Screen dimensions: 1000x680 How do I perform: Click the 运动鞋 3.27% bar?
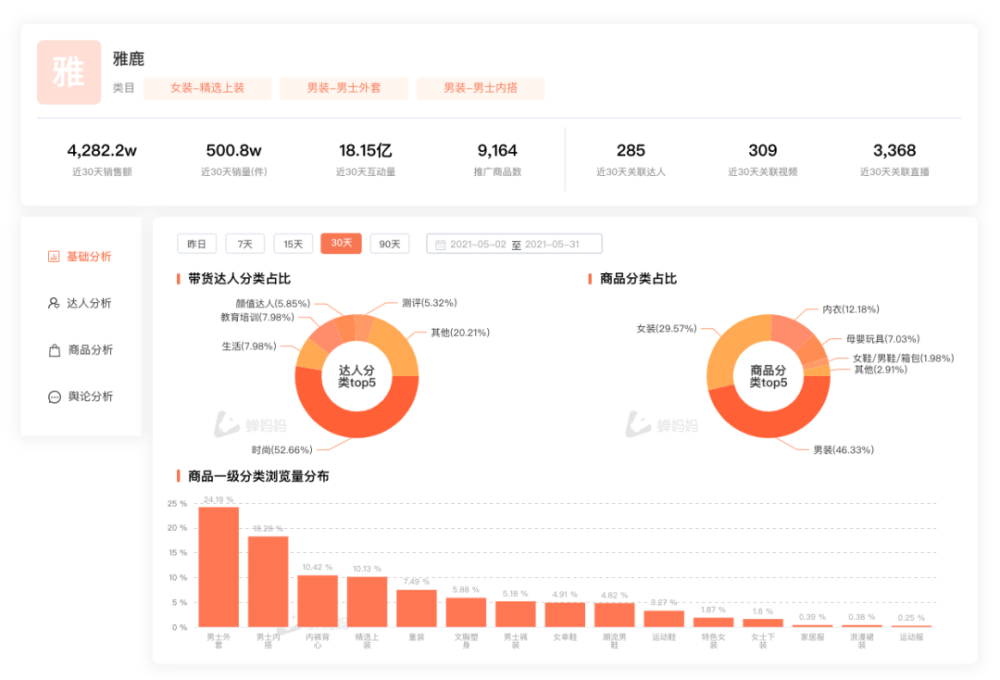(x=664, y=618)
